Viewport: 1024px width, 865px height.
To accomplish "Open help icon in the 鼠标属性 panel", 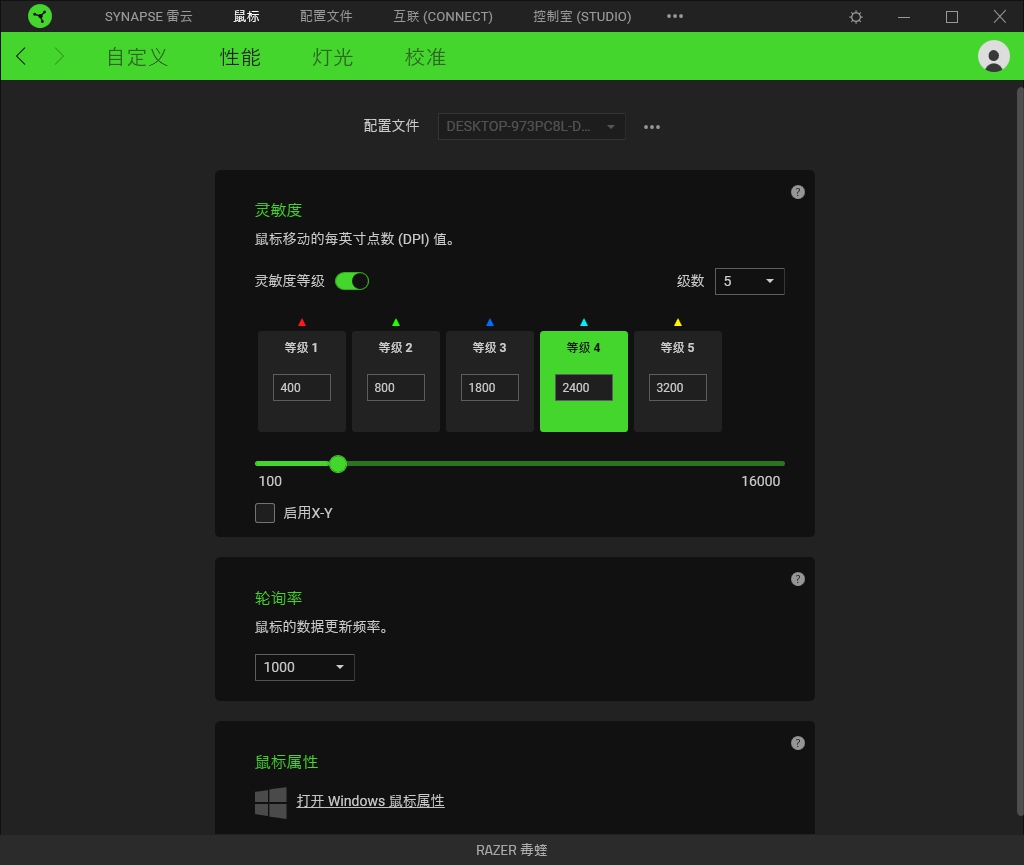I will coord(797,743).
